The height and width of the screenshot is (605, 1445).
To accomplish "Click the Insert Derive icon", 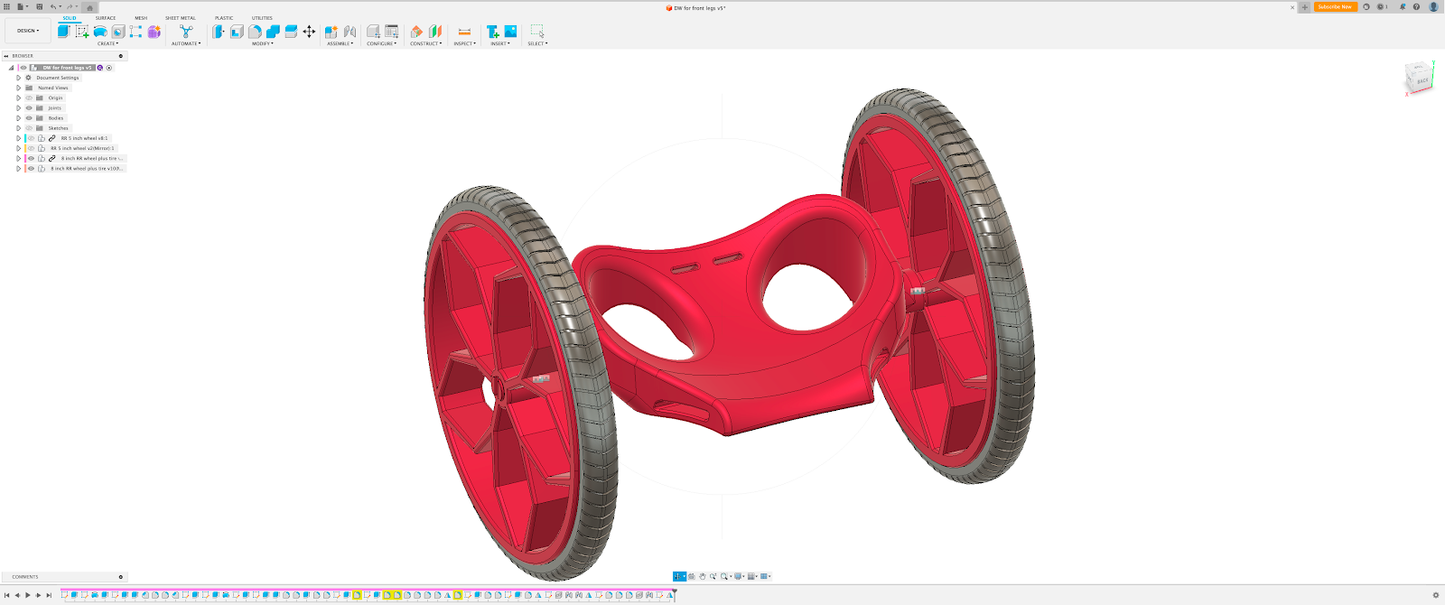I will coord(493,32).
